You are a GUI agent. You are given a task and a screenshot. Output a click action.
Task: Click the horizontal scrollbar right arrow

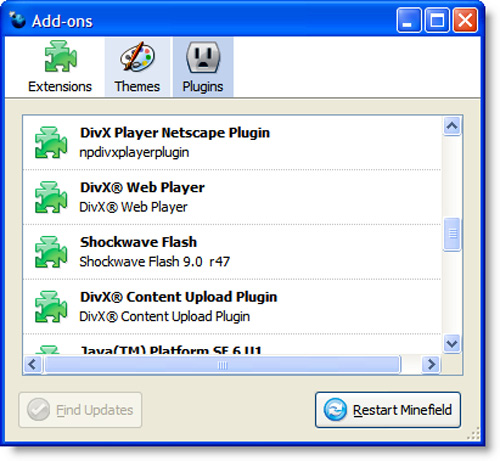[431, 364]
